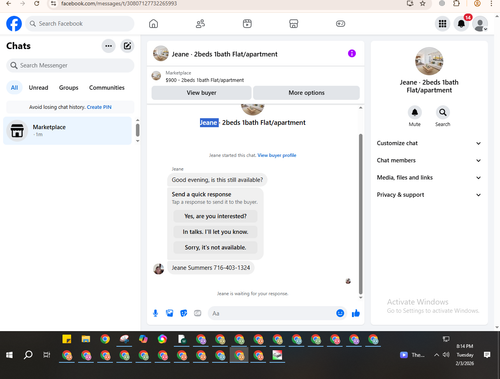Image resolution: width=500 pixels, height=379 pixels.
Task: Open the Marketplace storefront icon in top navigation
Action: tap(293, 24)
